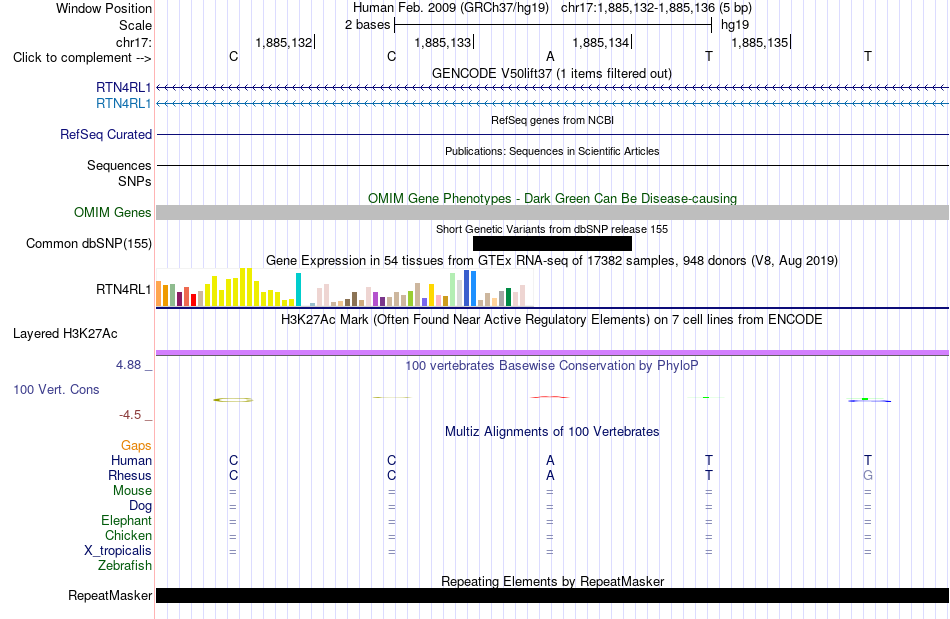
Task: Click the Multiz Alignments of 100 Vertebrates title
Action: (552, 431)
